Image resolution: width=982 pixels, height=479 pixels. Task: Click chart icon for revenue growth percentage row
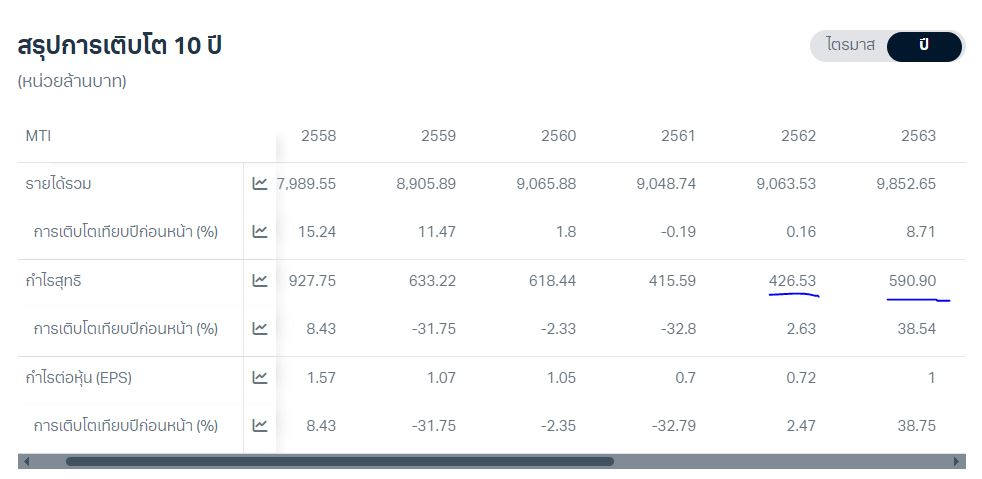pyautogui.click(x=260, y=232)
